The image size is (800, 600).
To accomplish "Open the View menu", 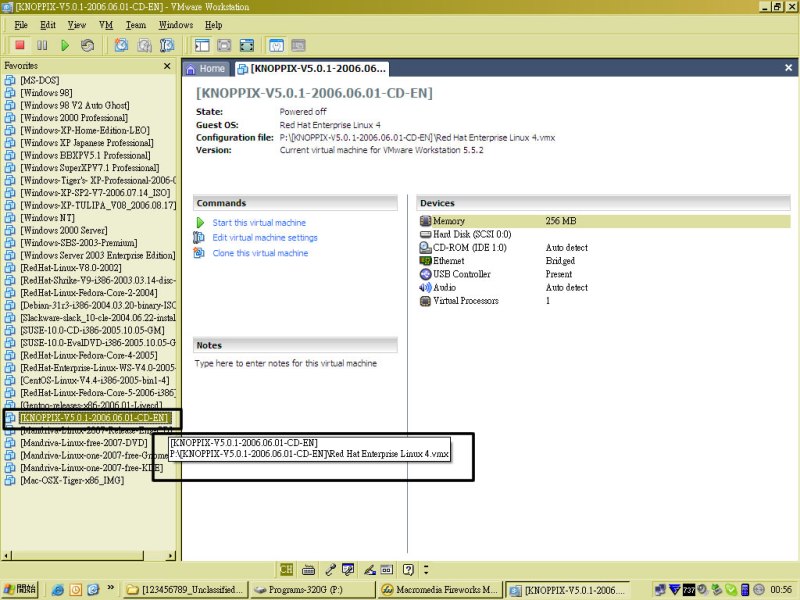I will (x=77, y=25).
